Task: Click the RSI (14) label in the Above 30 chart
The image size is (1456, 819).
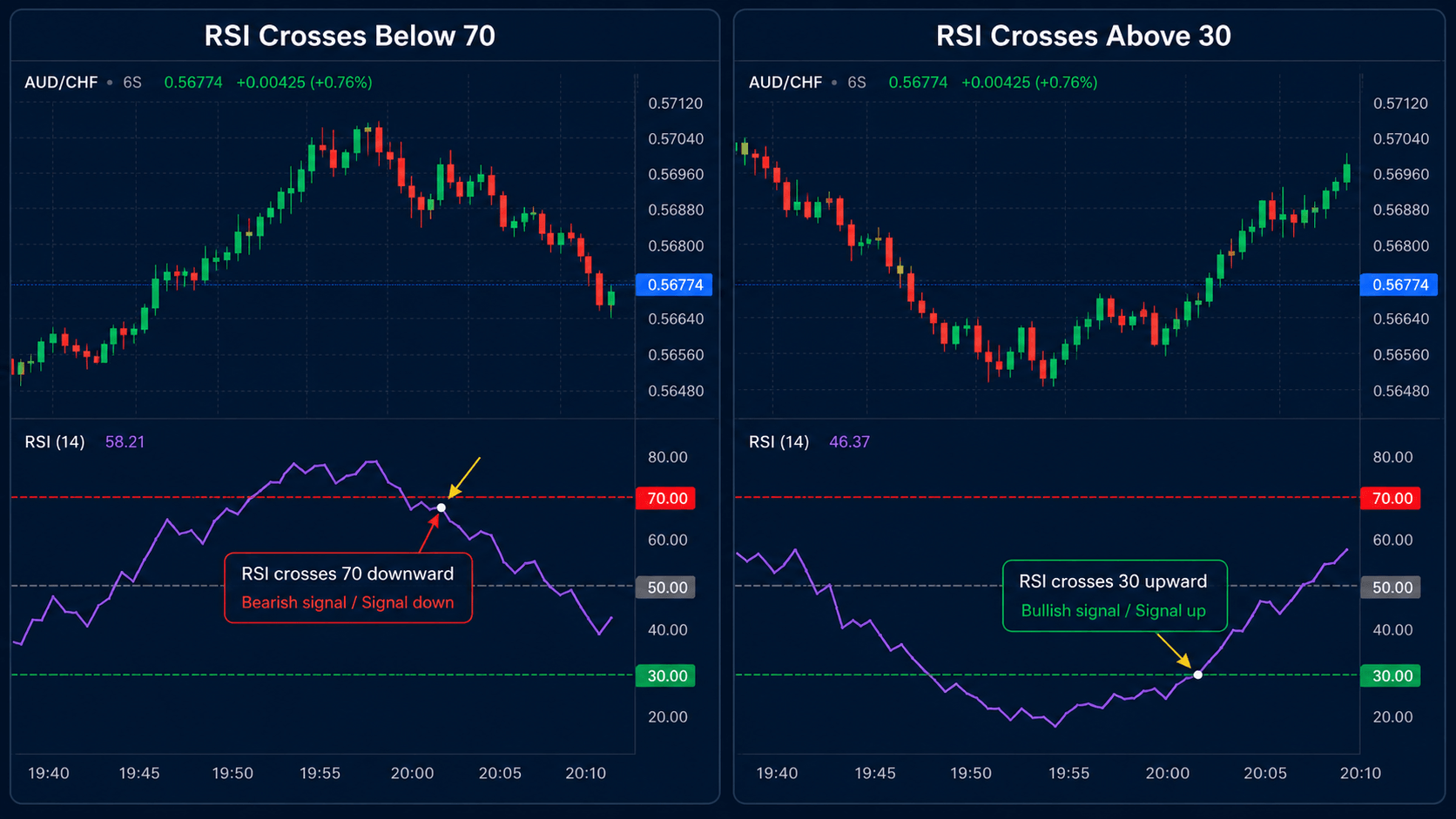Action: (x=779, y=442)
